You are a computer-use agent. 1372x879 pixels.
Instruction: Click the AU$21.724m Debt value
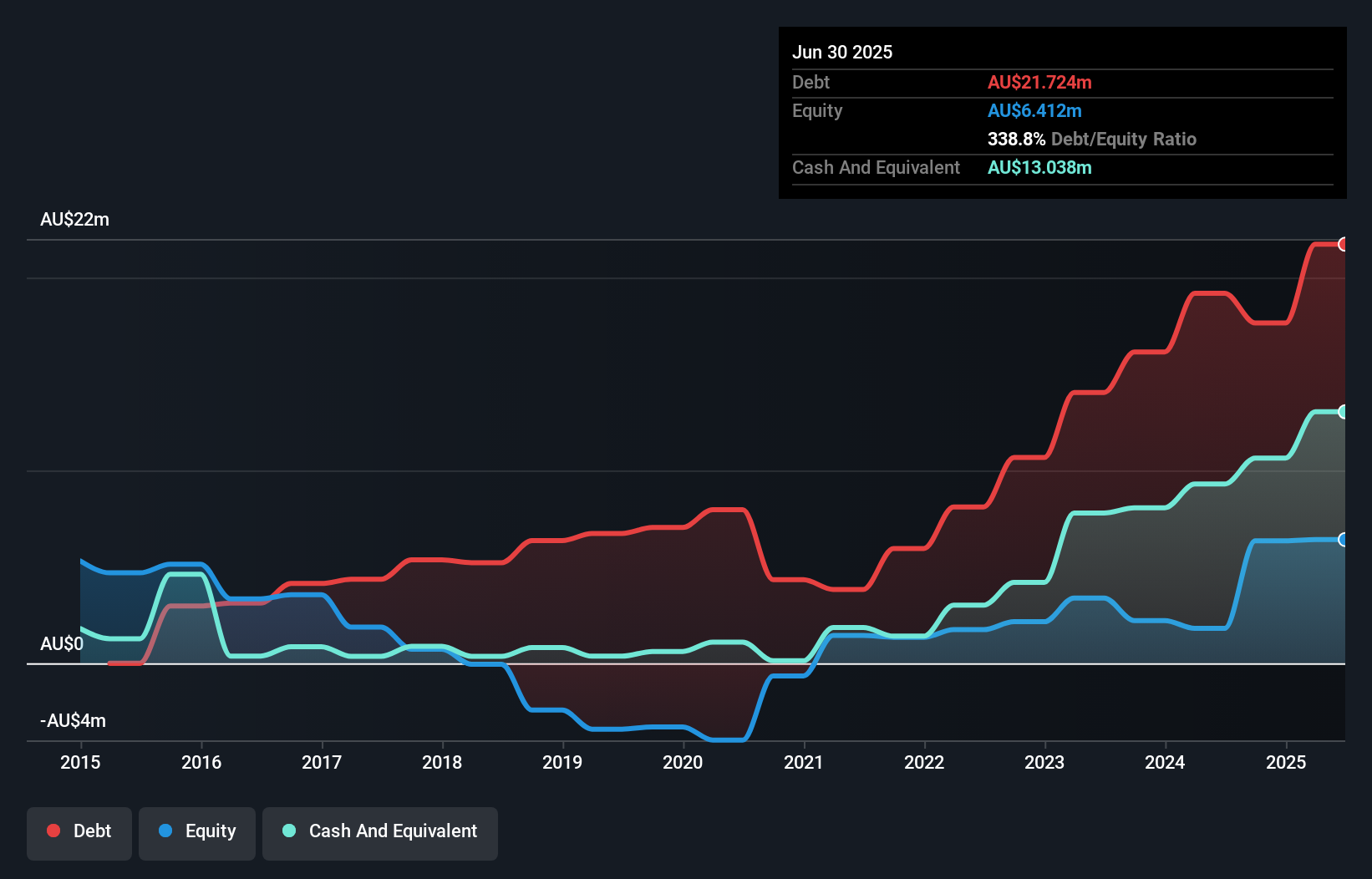1040,82
